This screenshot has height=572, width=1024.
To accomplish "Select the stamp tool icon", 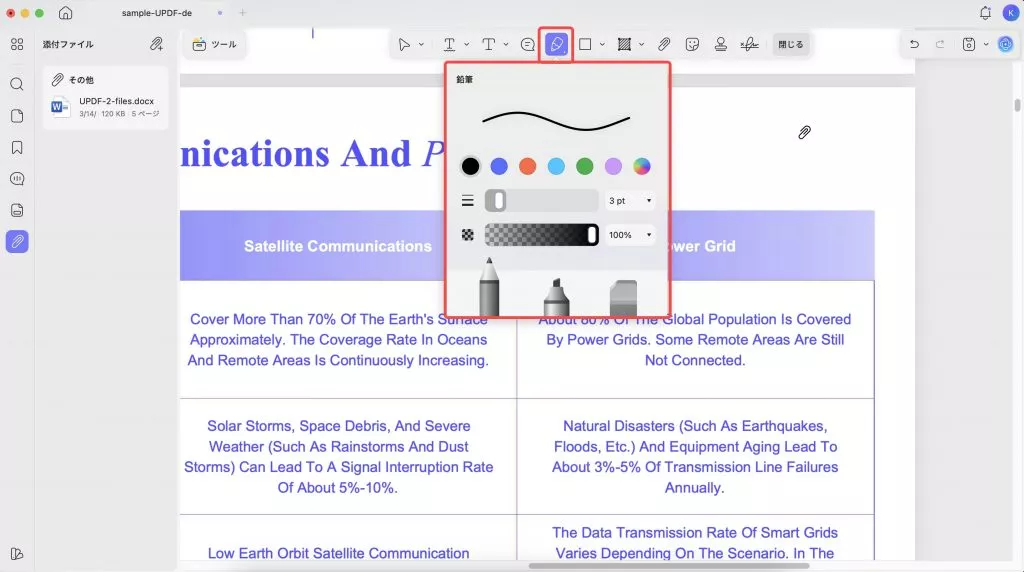I will pyautogui.click(x=720, y=45).
